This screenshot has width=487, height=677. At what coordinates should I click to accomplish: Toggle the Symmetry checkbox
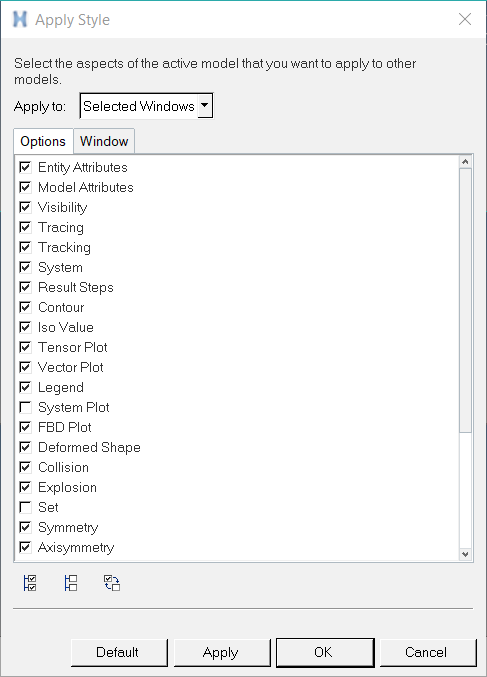(x=25, y=527)
